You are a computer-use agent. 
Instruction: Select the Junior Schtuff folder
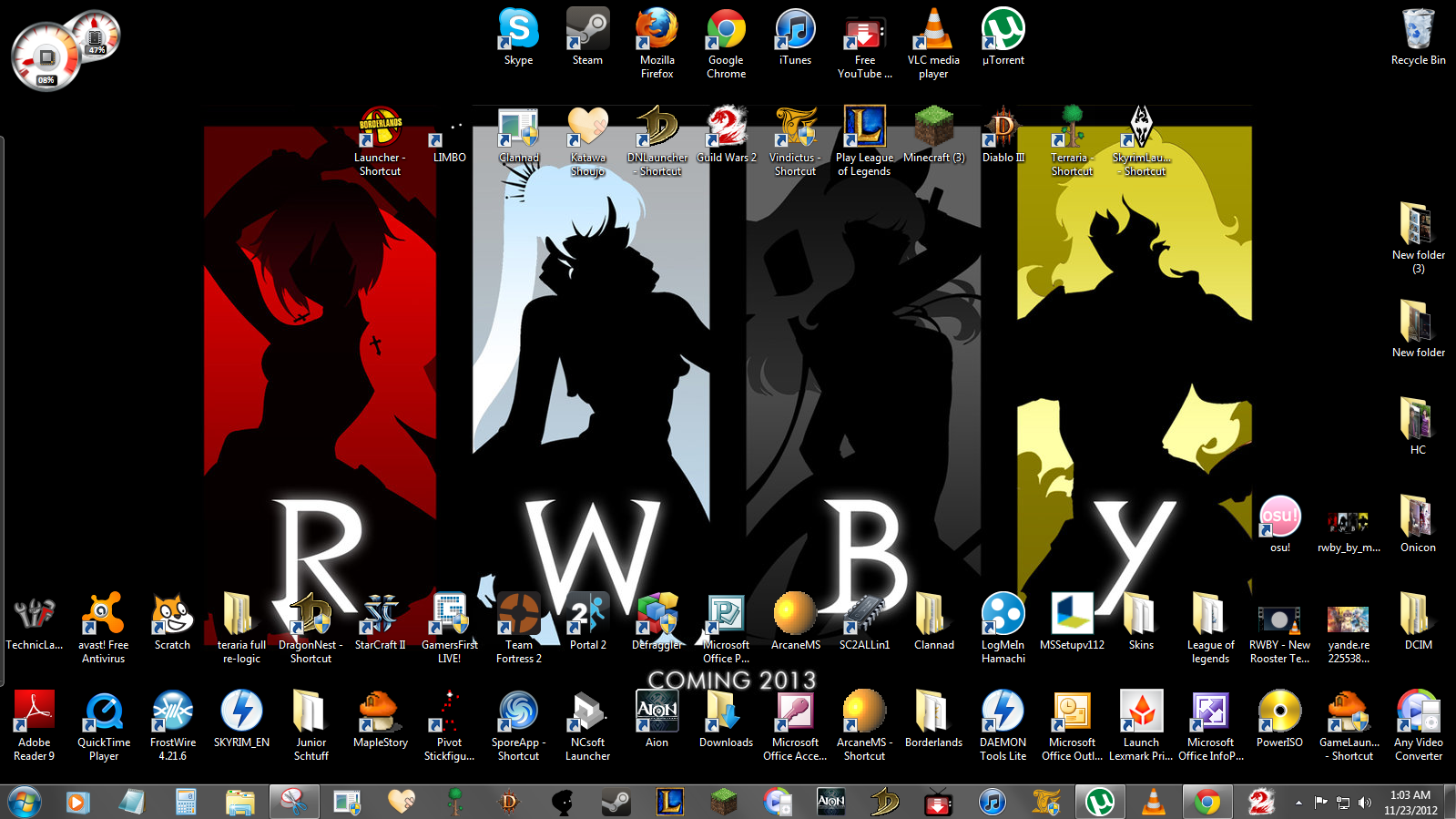click(311, 726)
